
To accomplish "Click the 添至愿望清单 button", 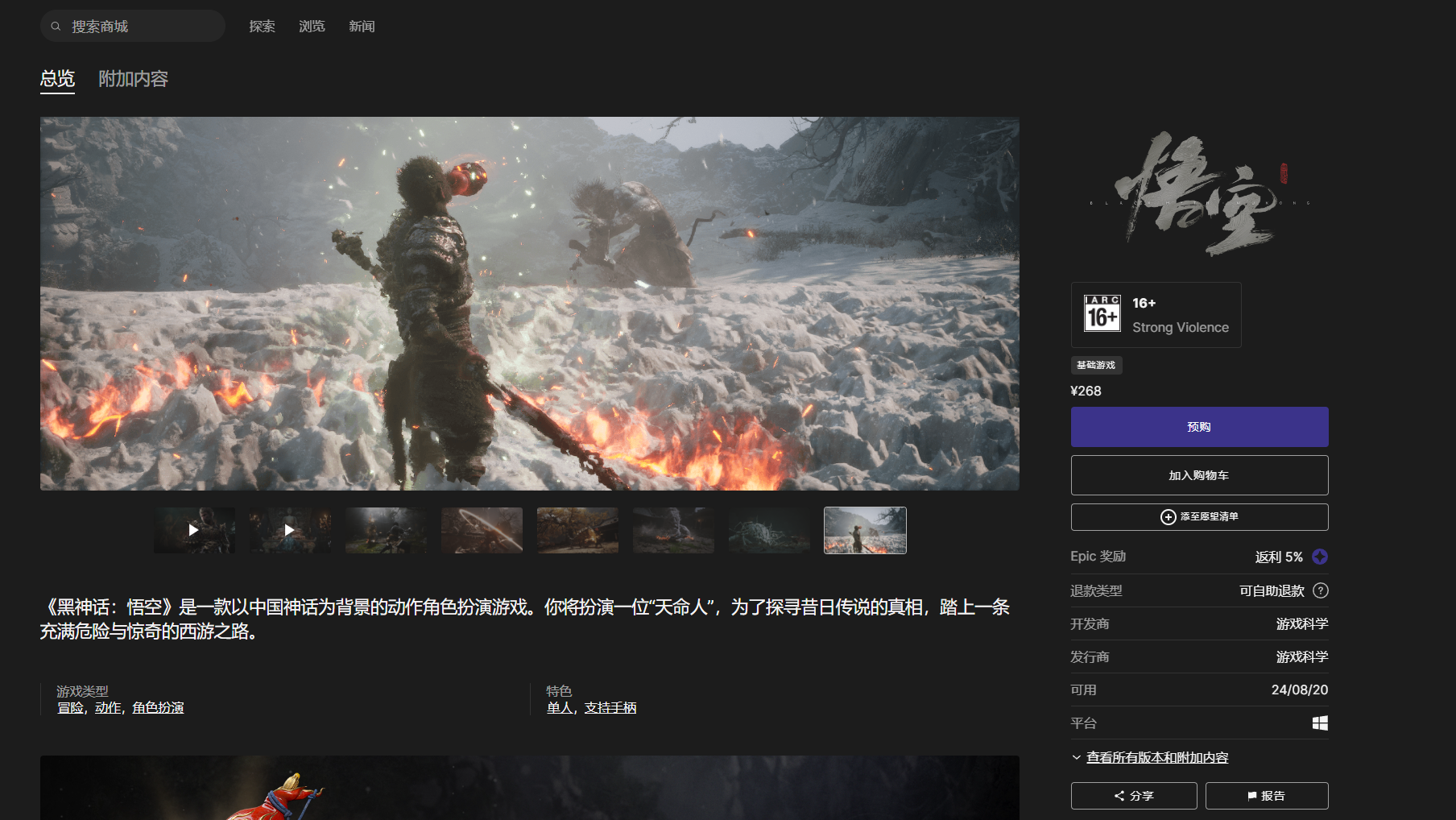I will click(1199, 517).
